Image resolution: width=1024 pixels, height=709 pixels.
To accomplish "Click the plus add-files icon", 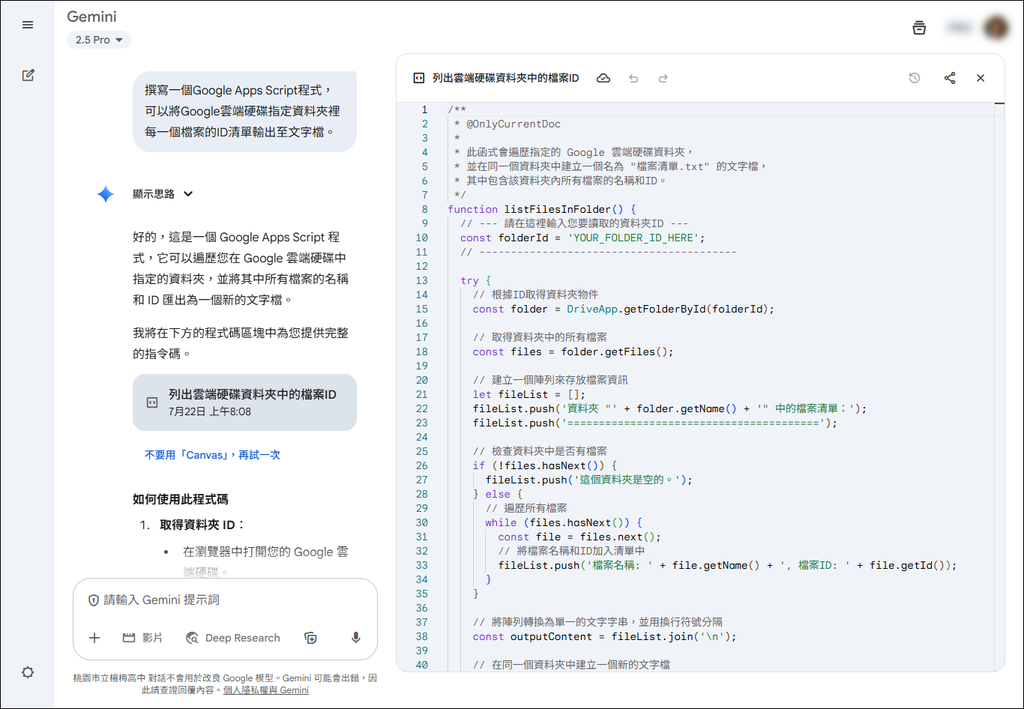I will click(95, 638).
